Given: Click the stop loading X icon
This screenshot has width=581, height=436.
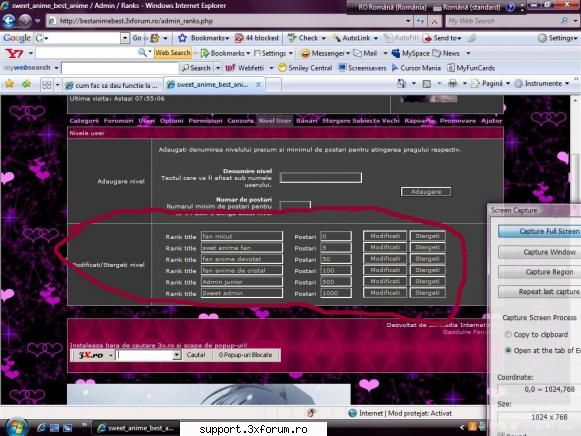Looking at the screenshot, I should (435, 21).
